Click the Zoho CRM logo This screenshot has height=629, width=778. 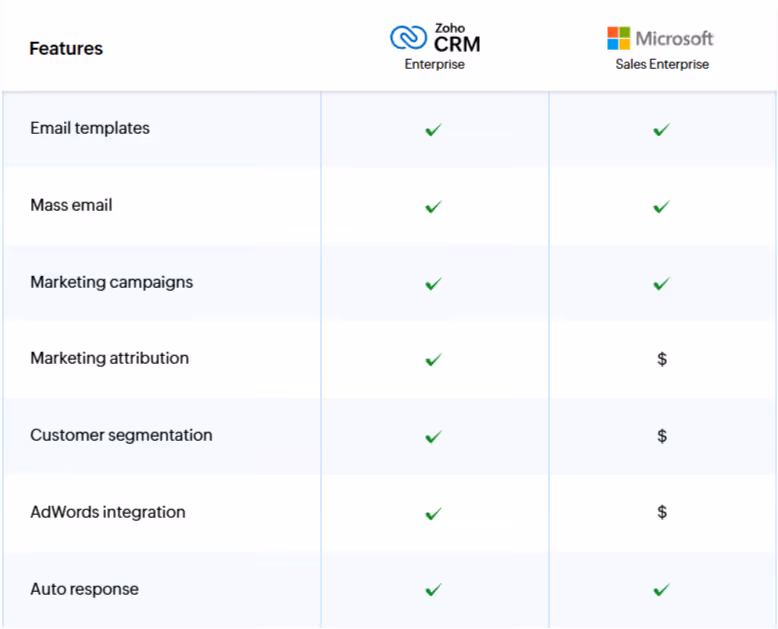click(435, 38)
